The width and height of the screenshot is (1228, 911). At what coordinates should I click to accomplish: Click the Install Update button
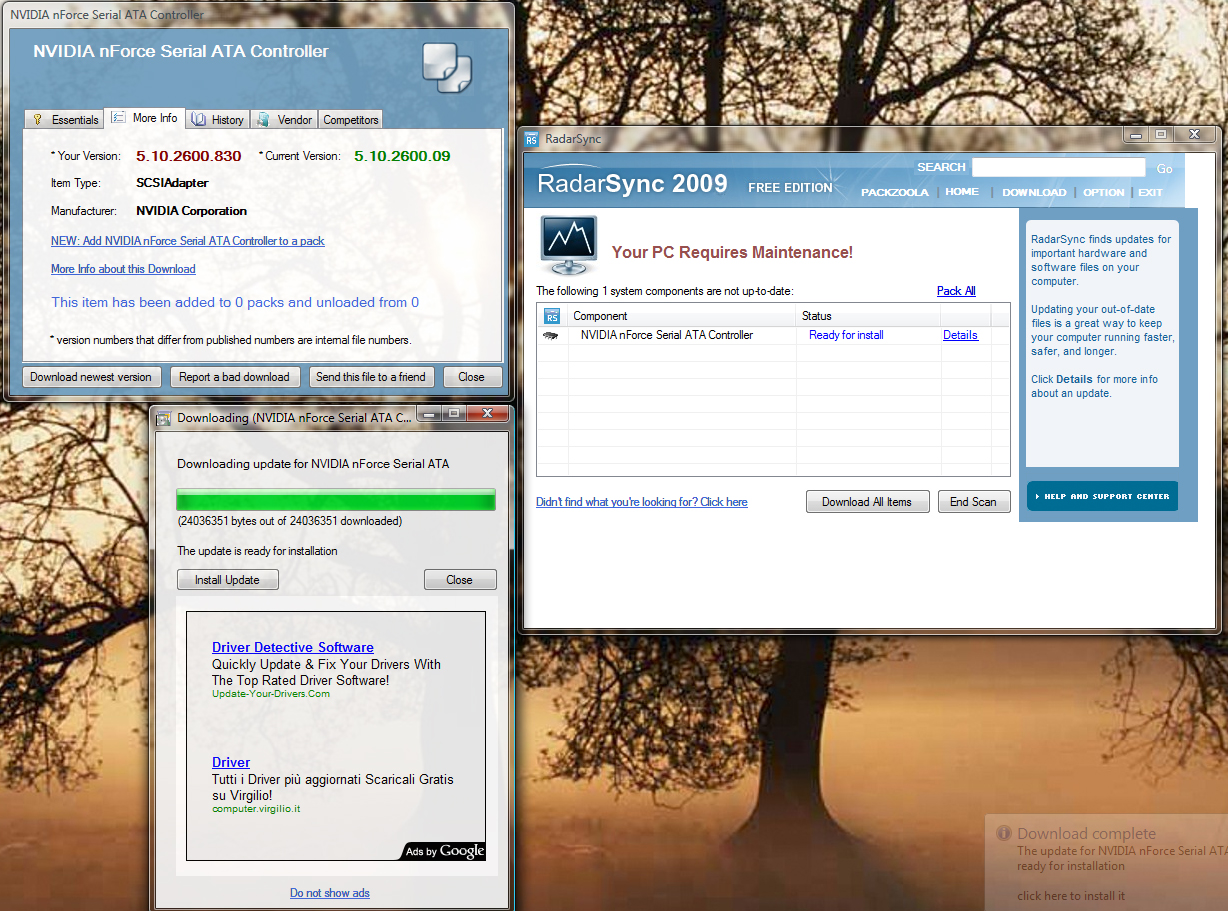click(227, 580)
